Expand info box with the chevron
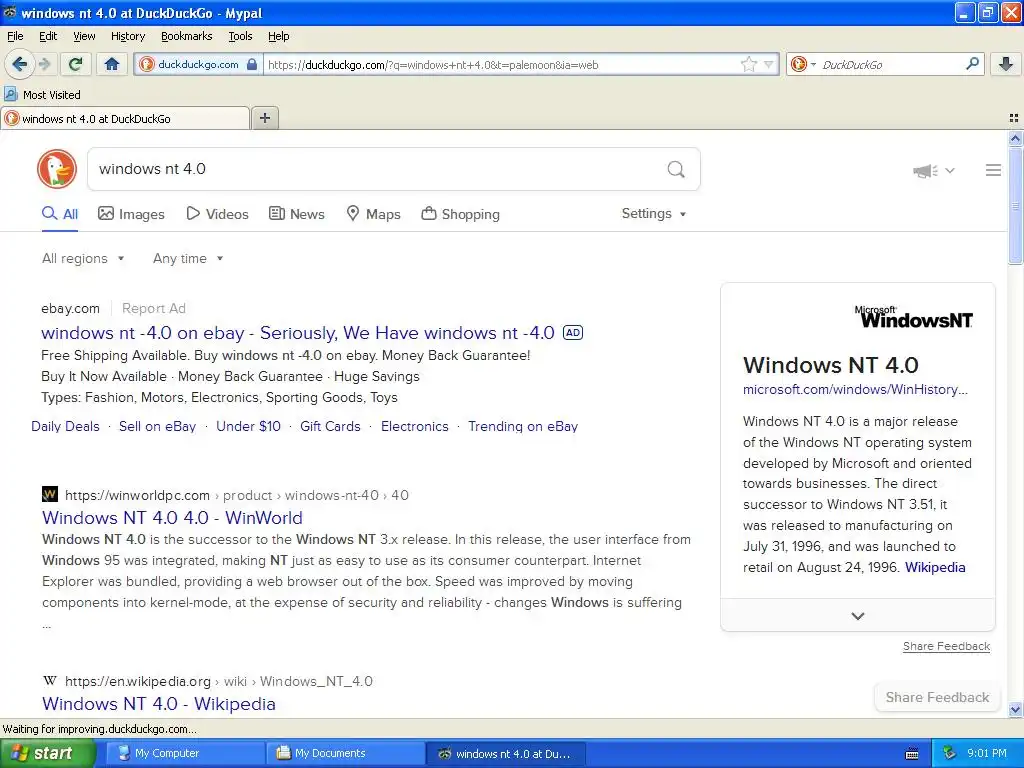The height and width of the screenshot is (768, 1024). point(857,616)
